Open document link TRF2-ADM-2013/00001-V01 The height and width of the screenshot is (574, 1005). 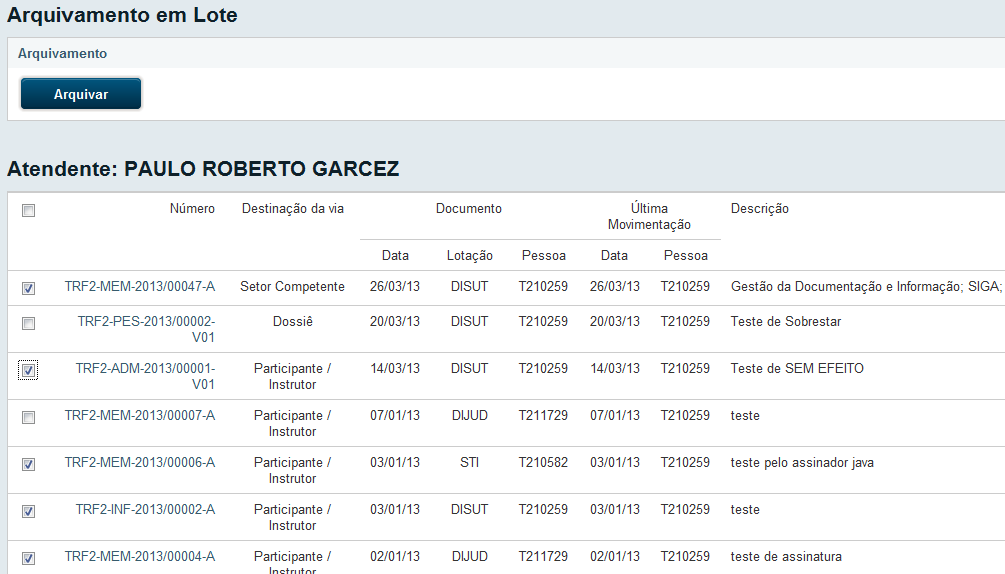(145, 376)
